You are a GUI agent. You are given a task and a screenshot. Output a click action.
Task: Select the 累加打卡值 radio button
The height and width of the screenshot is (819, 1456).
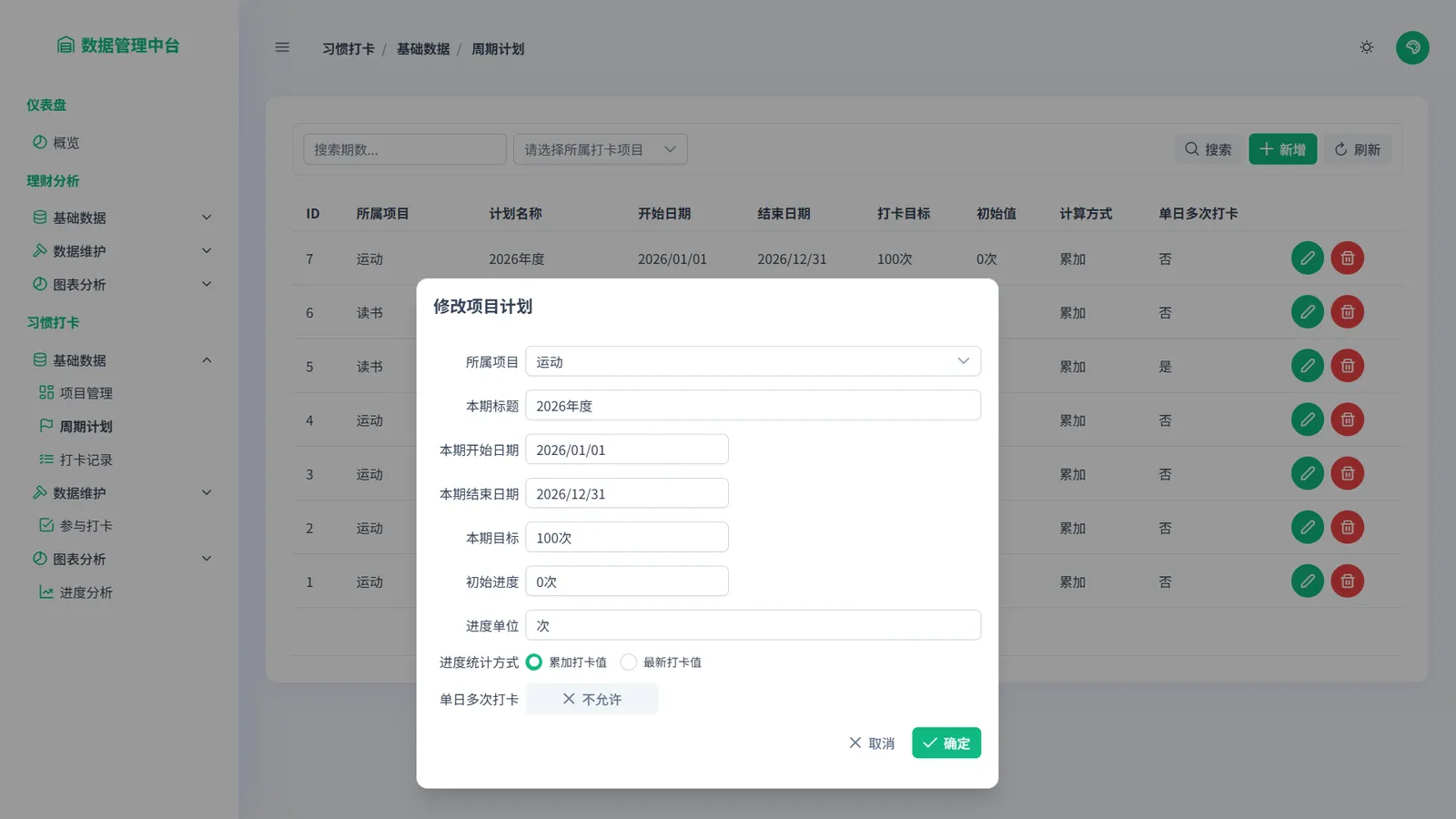point(534,662)
